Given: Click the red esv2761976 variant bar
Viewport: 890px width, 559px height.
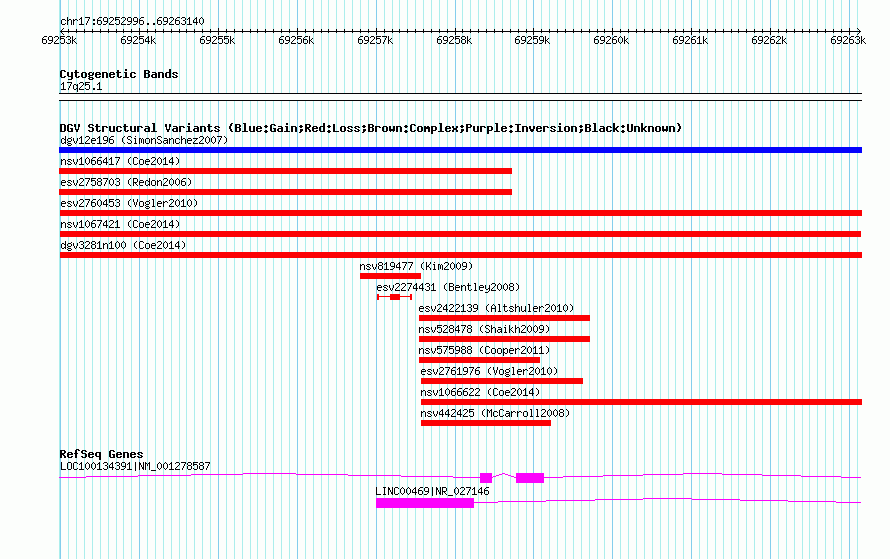Looking at the screenshot, I should [502, 381].
